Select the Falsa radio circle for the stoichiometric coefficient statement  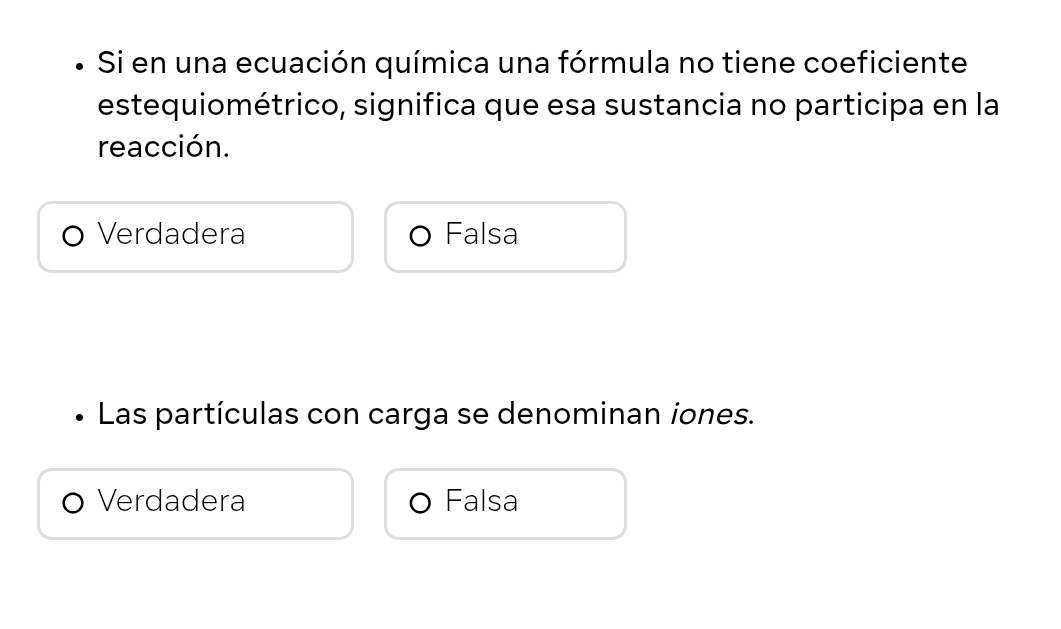tap(420, 236)
